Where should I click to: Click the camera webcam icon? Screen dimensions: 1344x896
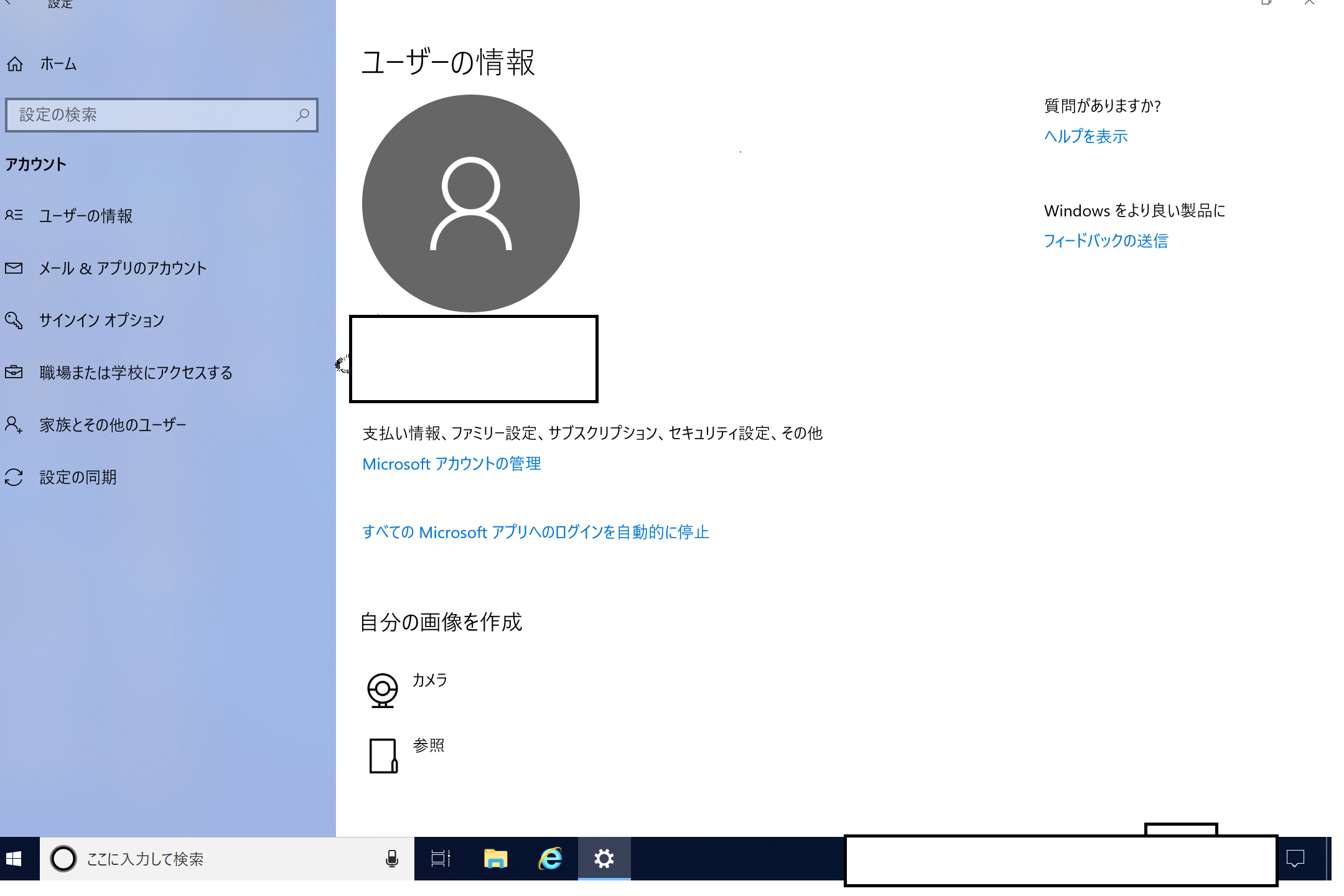pyautogui.click(x=382, y=690)
